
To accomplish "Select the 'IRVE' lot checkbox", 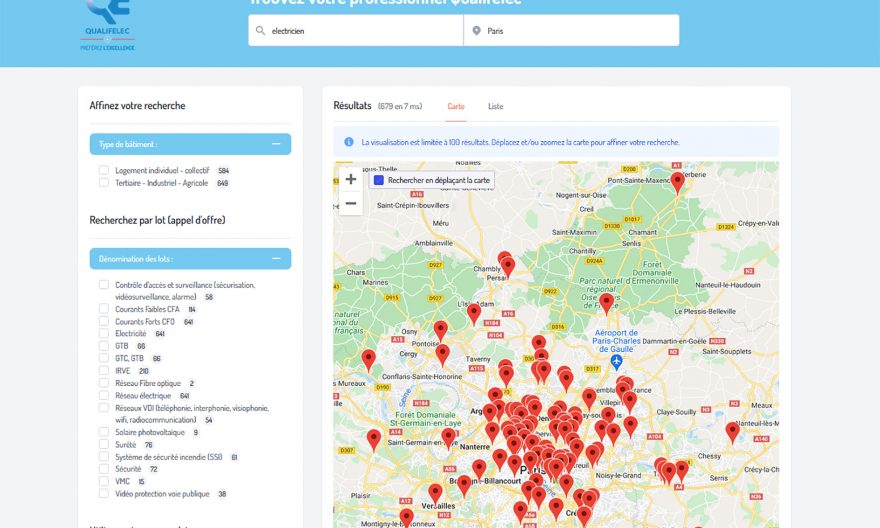I will click(x=104, y=371).
